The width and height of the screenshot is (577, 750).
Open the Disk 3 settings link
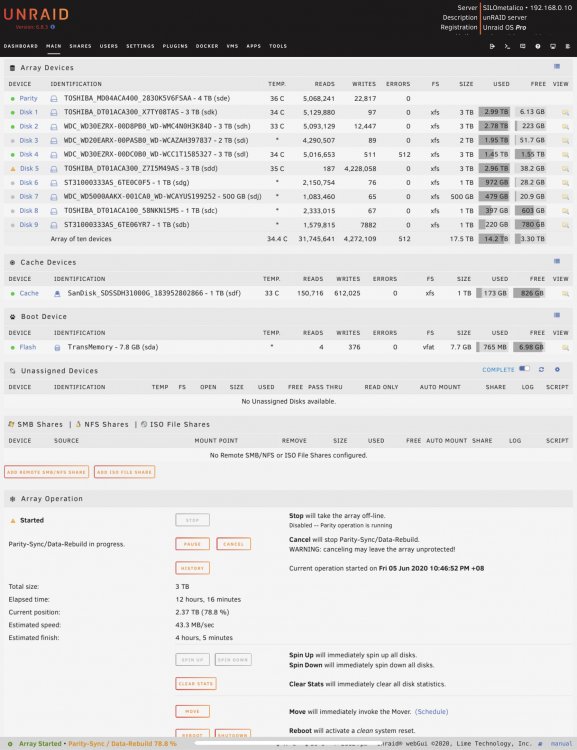[x=29, y=141]
